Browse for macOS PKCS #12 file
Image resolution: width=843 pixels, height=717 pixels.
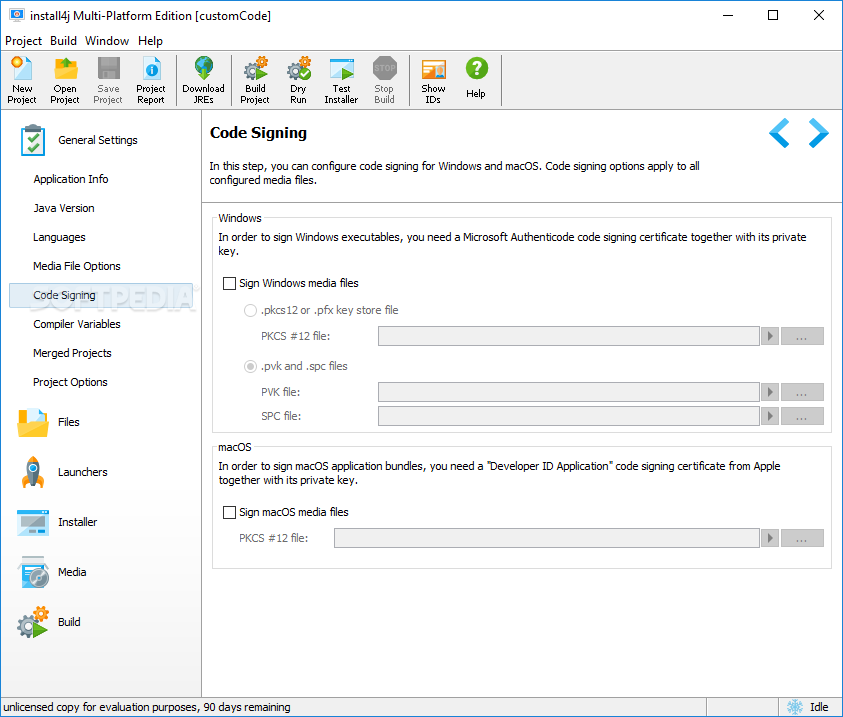(802, 538)
